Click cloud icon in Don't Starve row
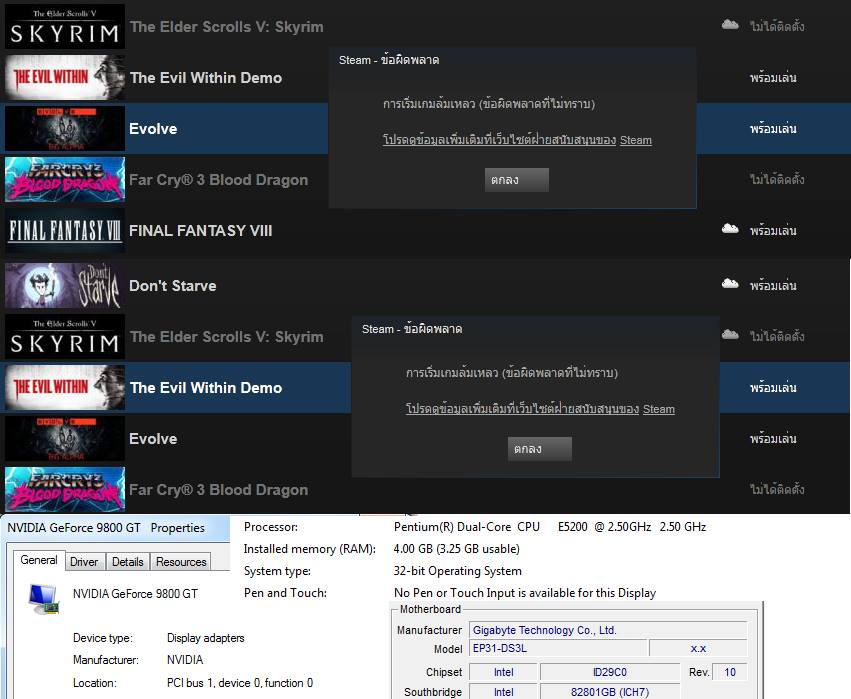 click(x=730, y=283)
